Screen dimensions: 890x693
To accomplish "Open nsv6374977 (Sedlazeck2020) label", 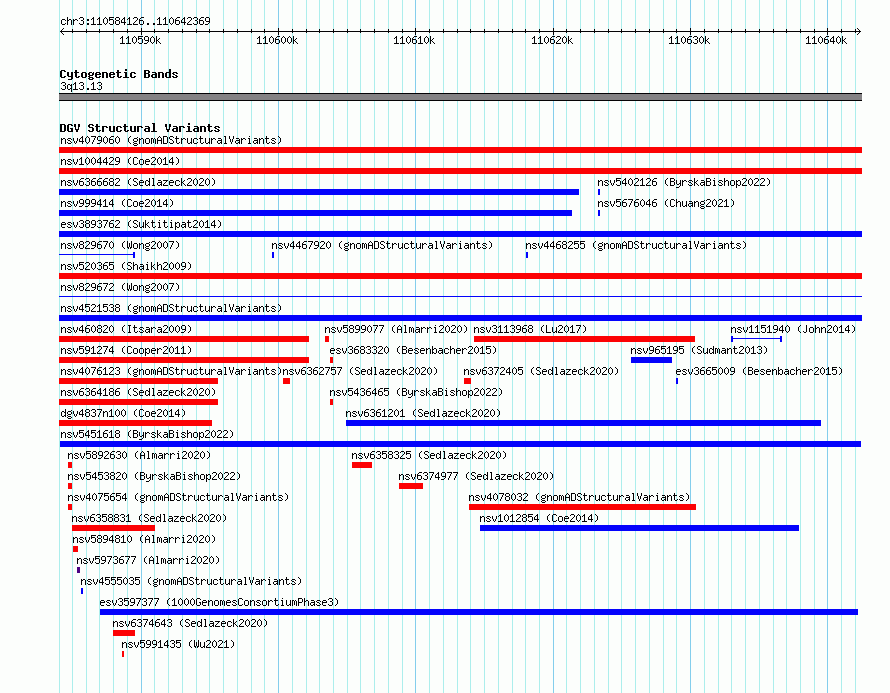I will coord(476,476).
